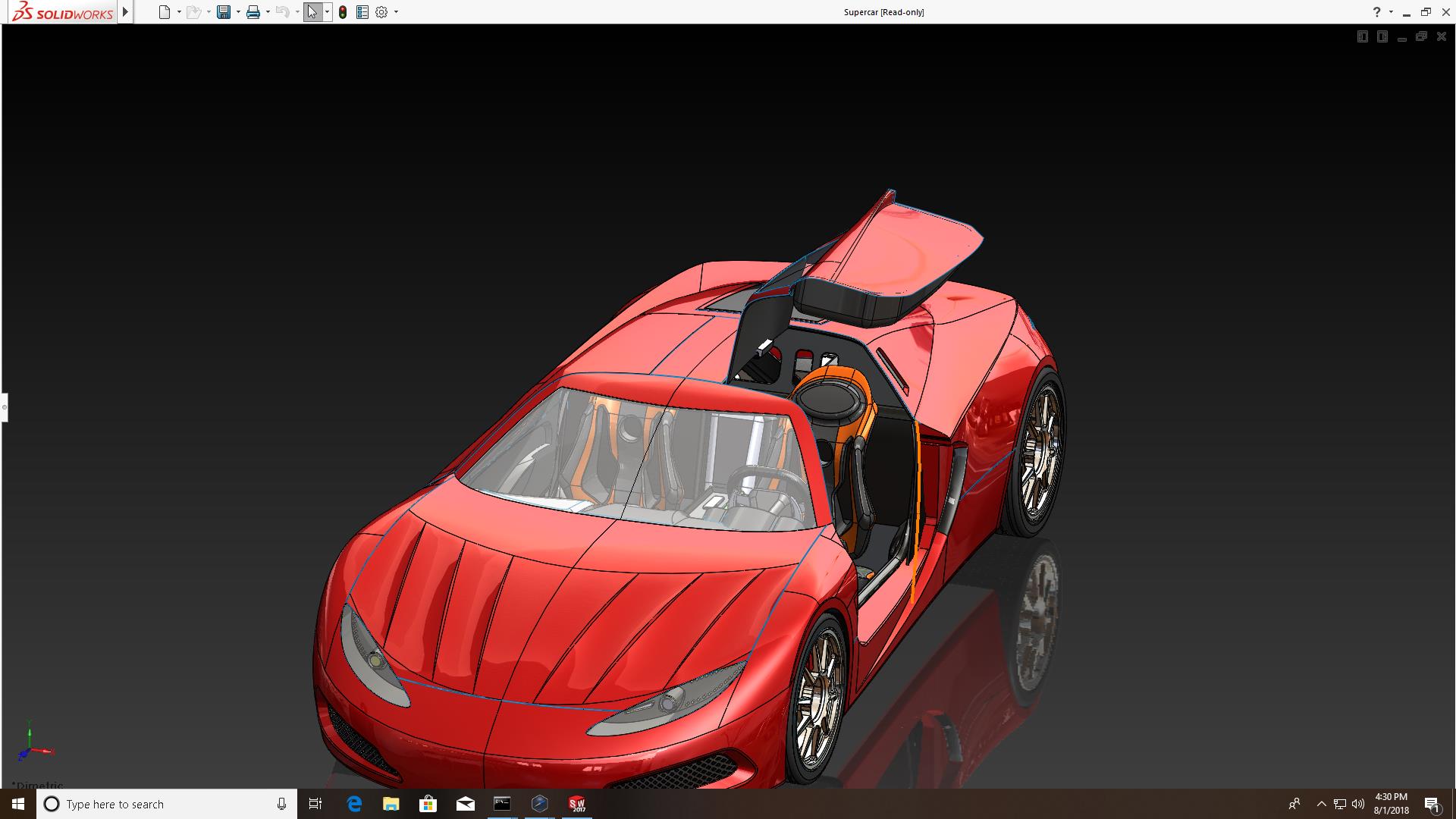Expand the Help dropdown arrow
The image size is (1456, 819).
1391,12
